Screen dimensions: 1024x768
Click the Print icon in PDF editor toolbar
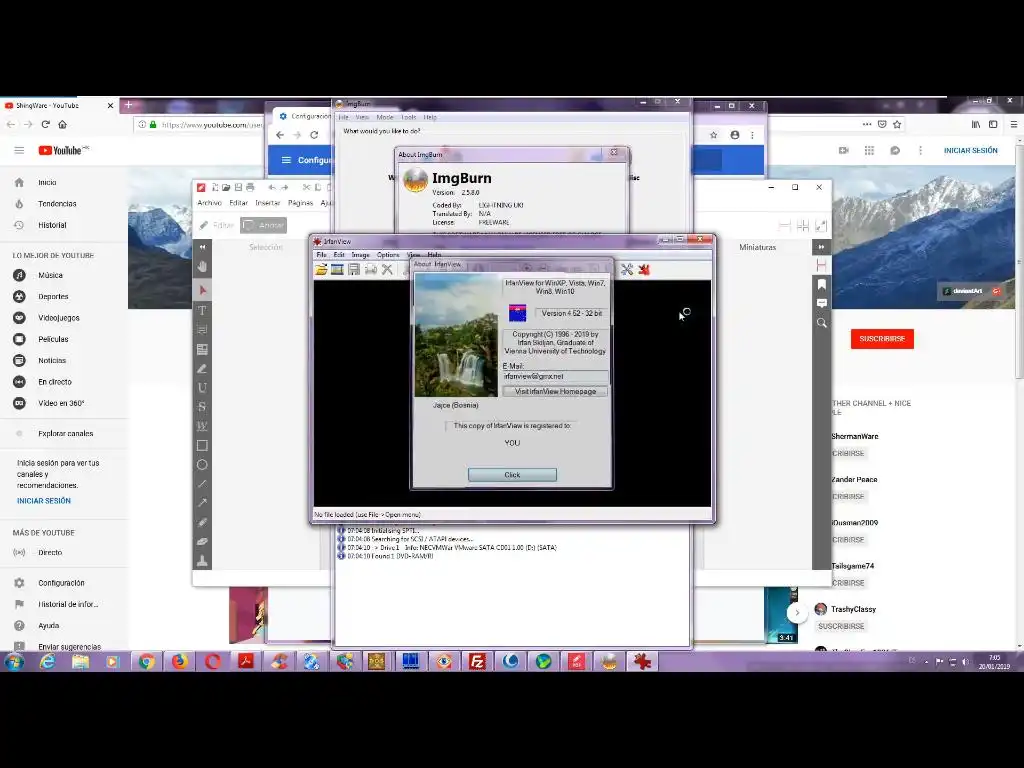(250, 187)
